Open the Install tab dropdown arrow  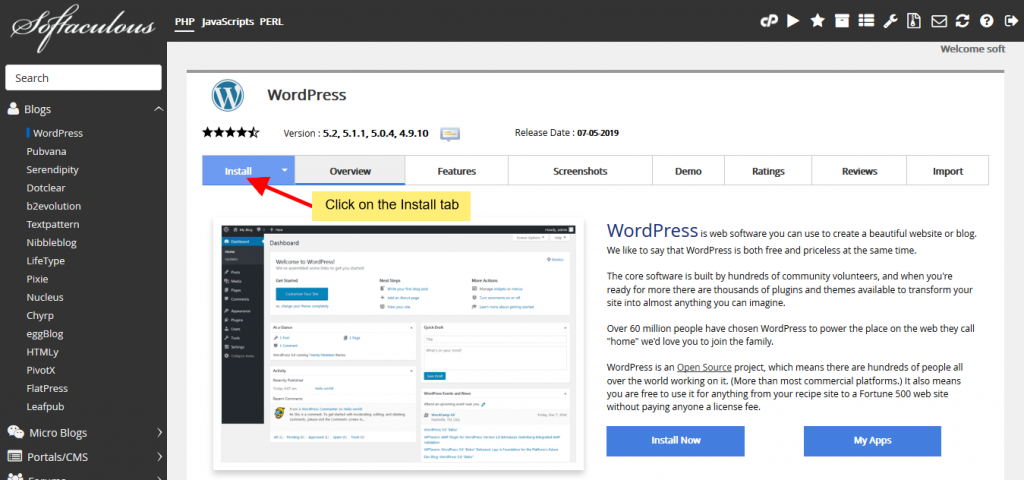click(x=284, y=170)
